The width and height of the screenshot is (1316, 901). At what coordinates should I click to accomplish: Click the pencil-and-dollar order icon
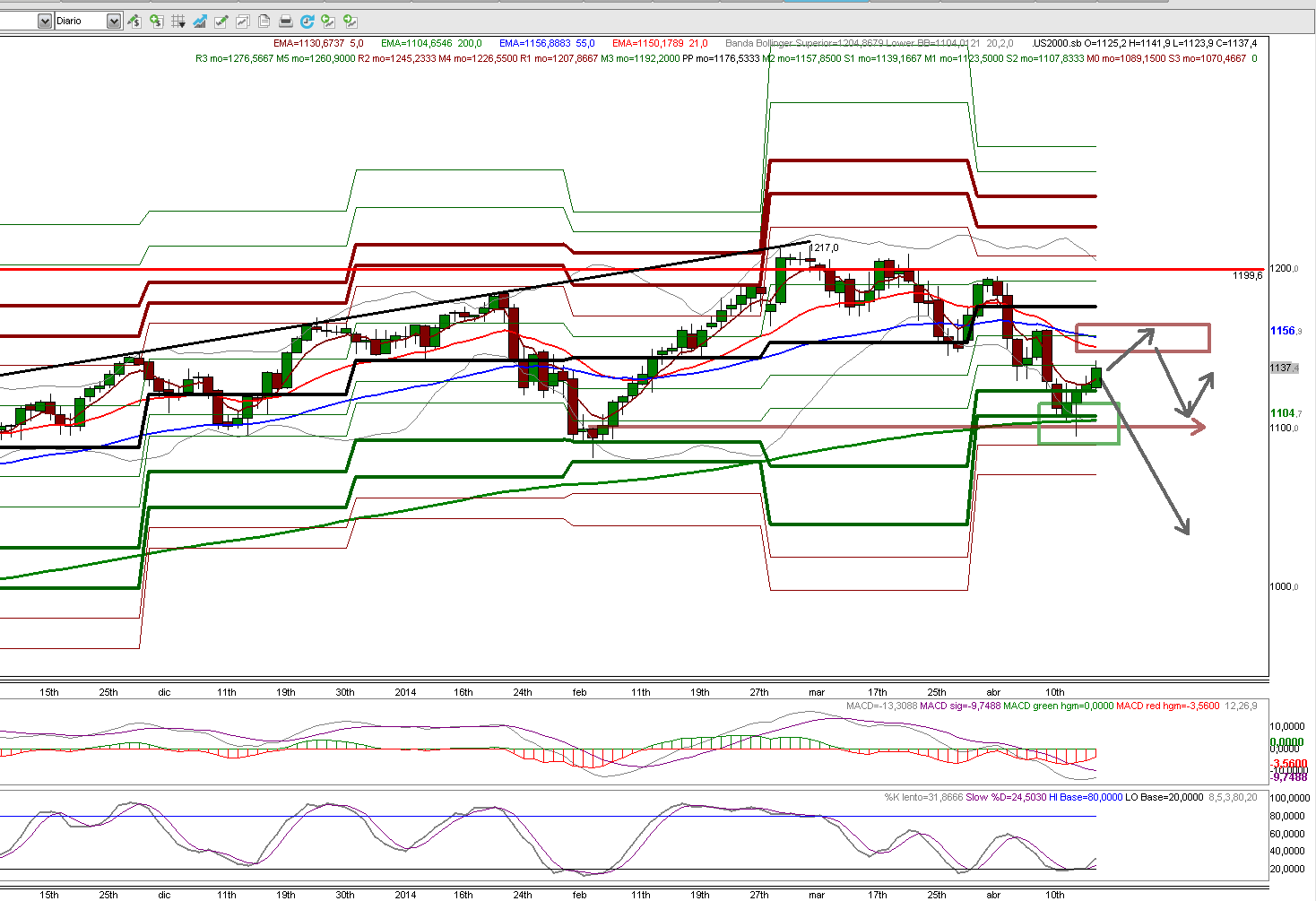point(134,21)
